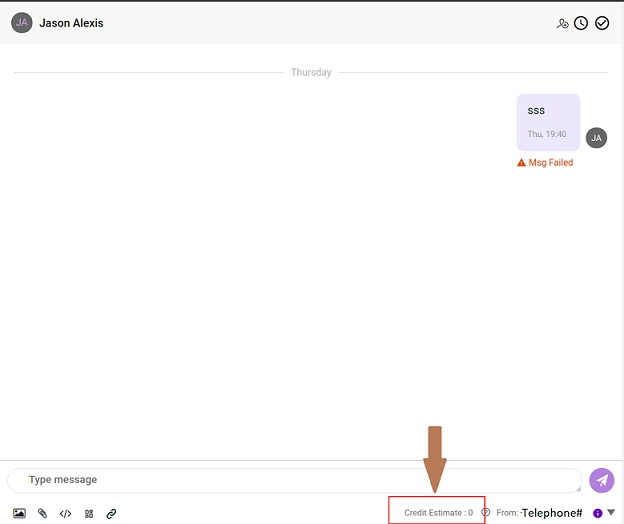Click the sss message bubble
The height and width of the screenshot is (524, 624).
click(548, 123)
